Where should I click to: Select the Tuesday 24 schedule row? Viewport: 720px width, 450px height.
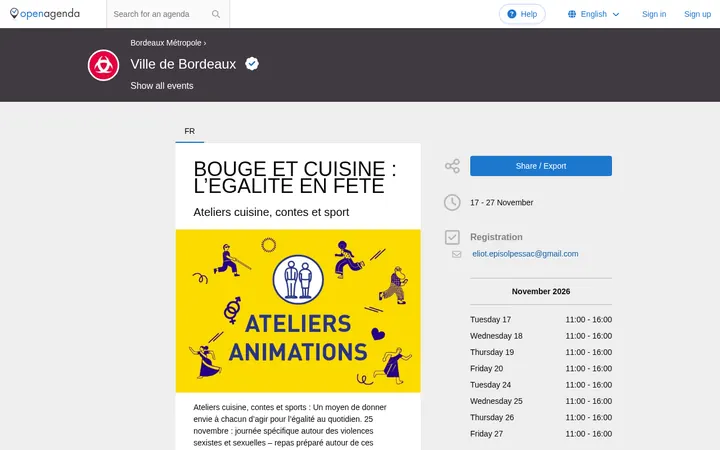[x=541, y=385]
